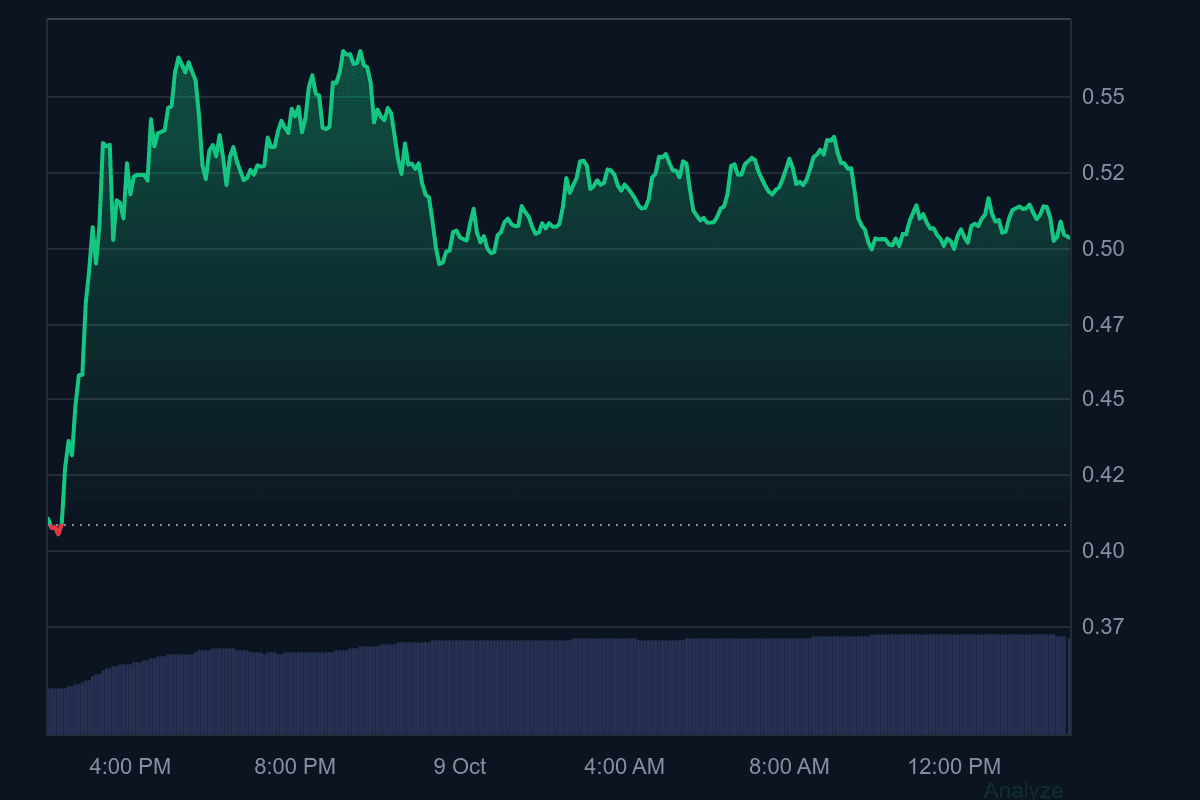
Task: Select the 0.50 price axis label
Action: (1103, 249)
